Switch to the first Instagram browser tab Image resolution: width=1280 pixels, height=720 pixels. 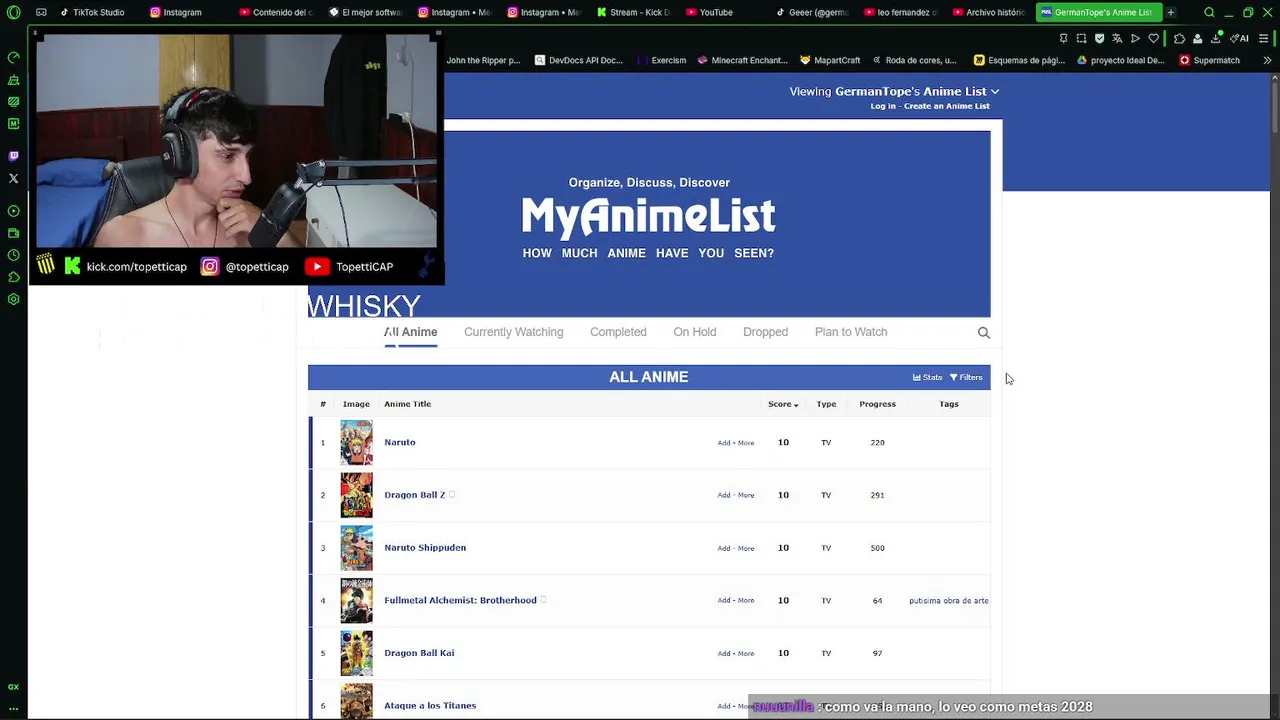click(x=176, y=12)
